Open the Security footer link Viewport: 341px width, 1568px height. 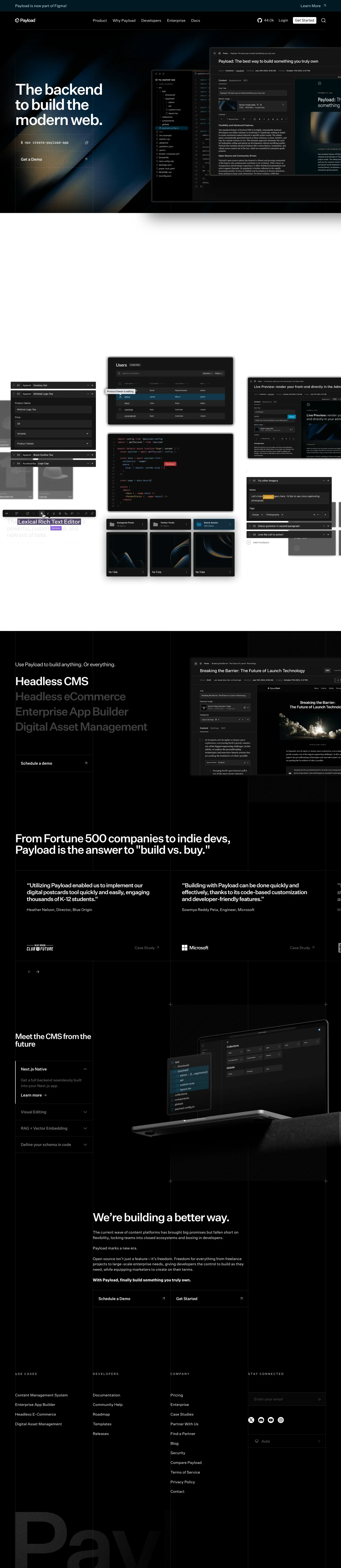[x=178, y=1453]
